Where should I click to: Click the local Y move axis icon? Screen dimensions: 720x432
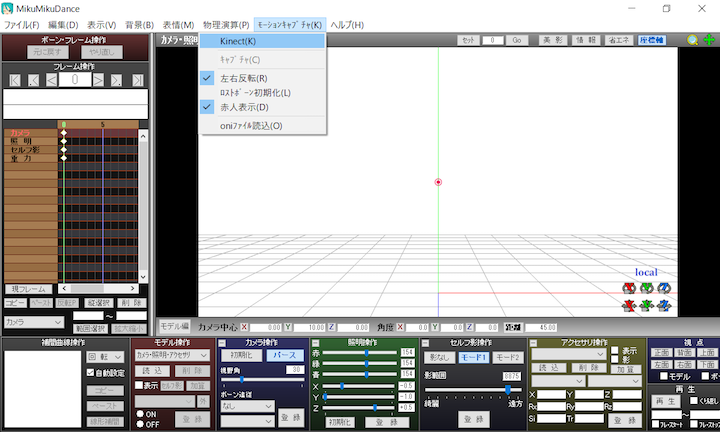click(647, 305)
